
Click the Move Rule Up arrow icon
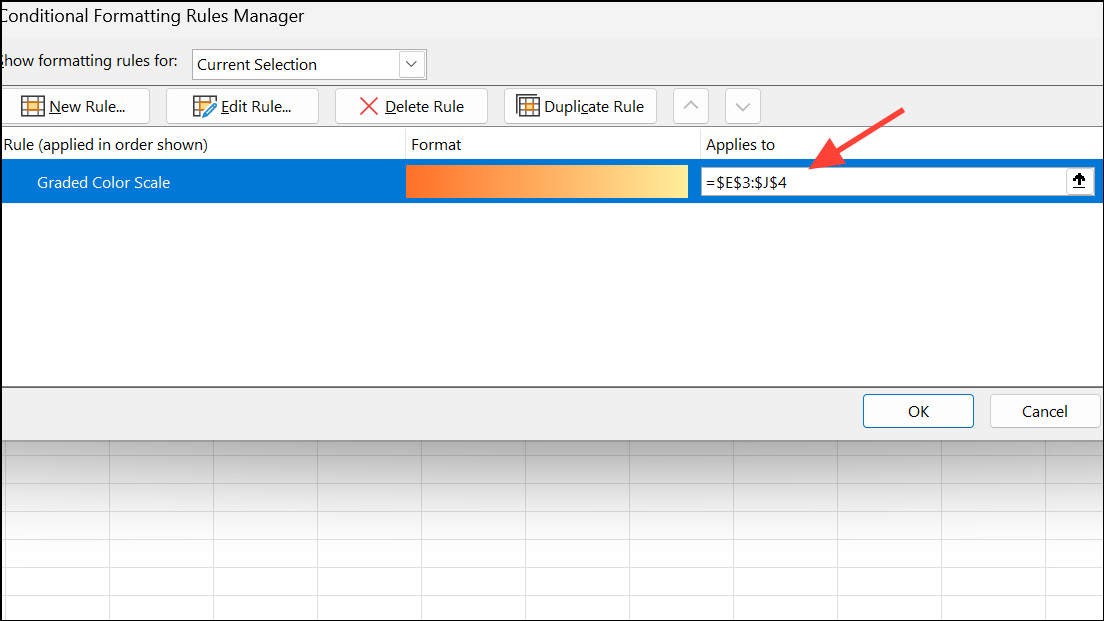(x=690, y=105)
